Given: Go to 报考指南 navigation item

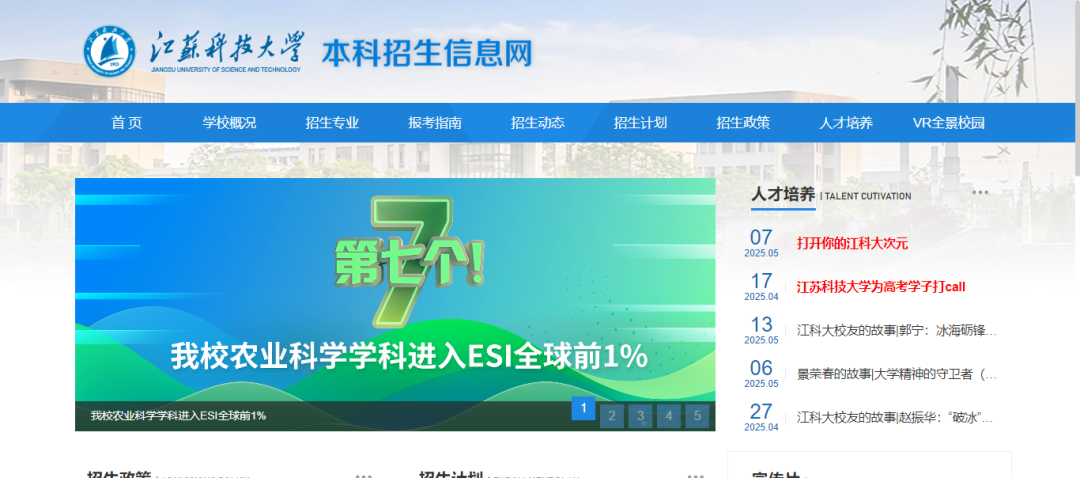Looking at the screenshot, I should 435,123.
